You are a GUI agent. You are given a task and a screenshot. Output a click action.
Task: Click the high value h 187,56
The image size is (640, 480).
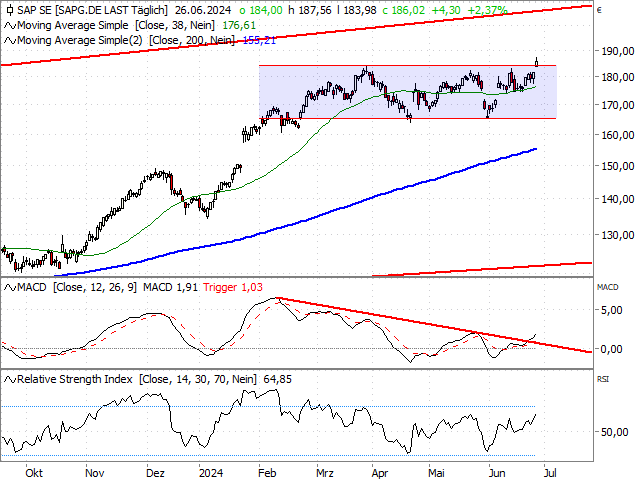tap(309, 10)
